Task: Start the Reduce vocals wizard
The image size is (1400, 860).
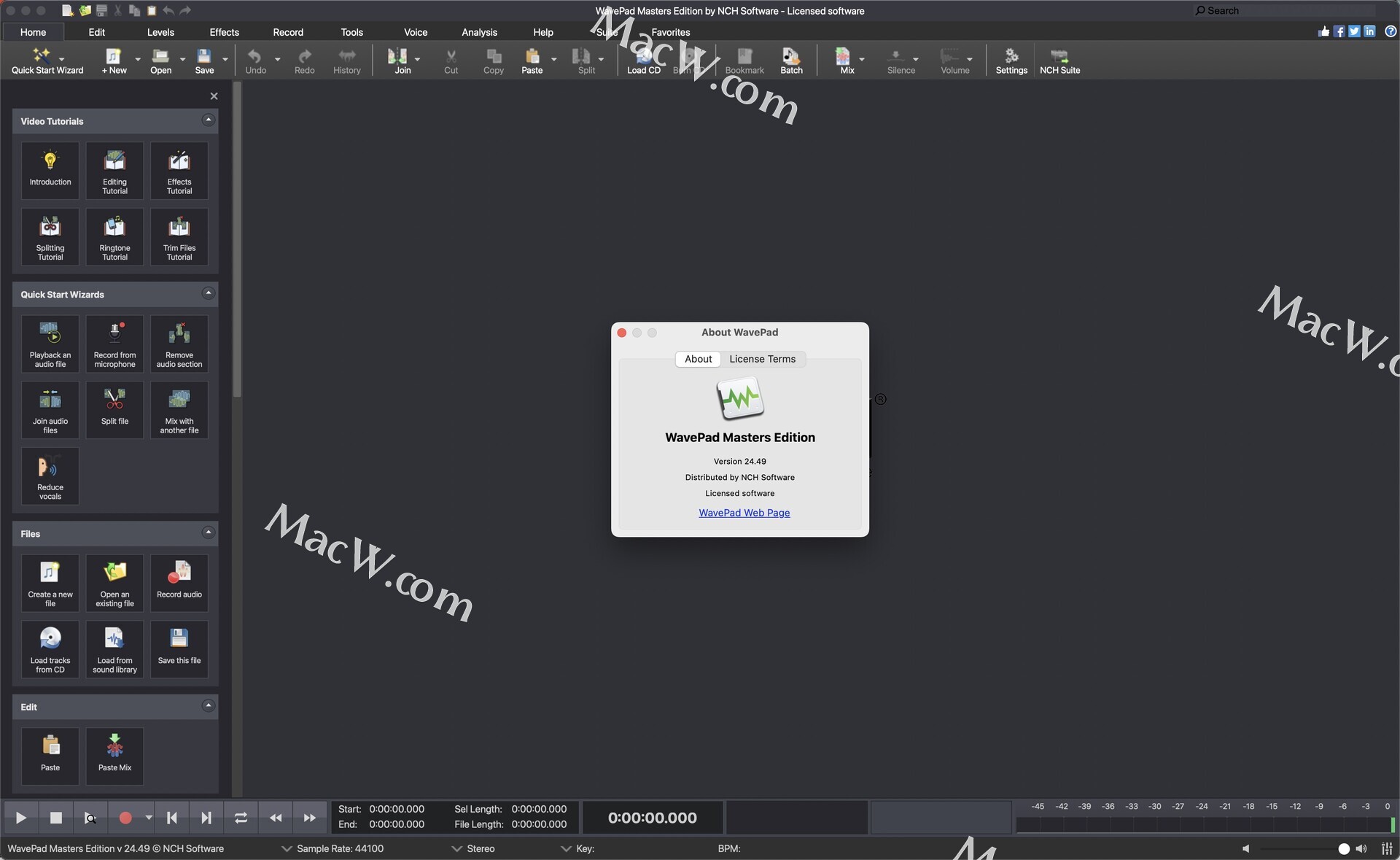Action: (50, 476)
